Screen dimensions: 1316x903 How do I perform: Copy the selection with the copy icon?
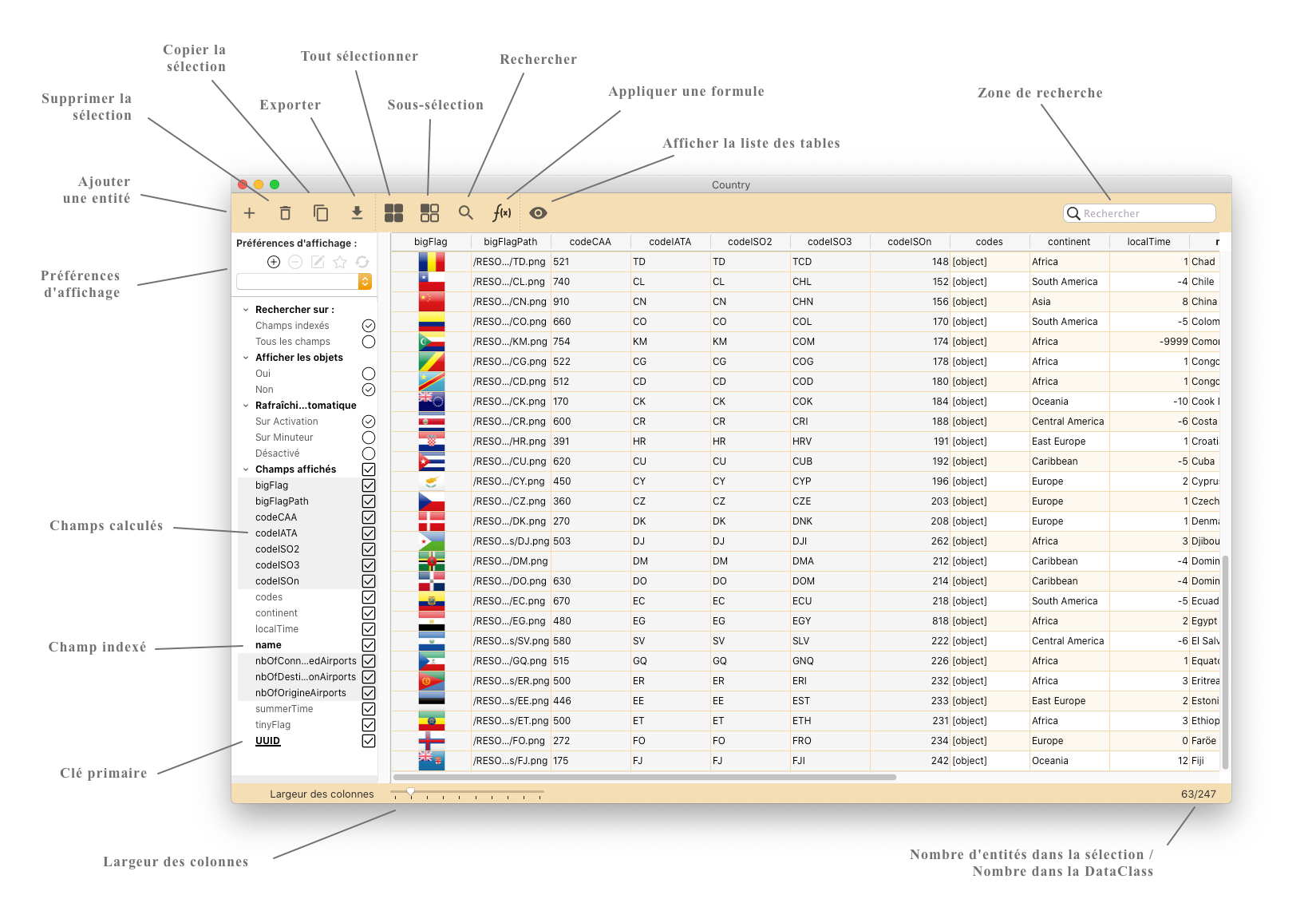tap(321, 213)
